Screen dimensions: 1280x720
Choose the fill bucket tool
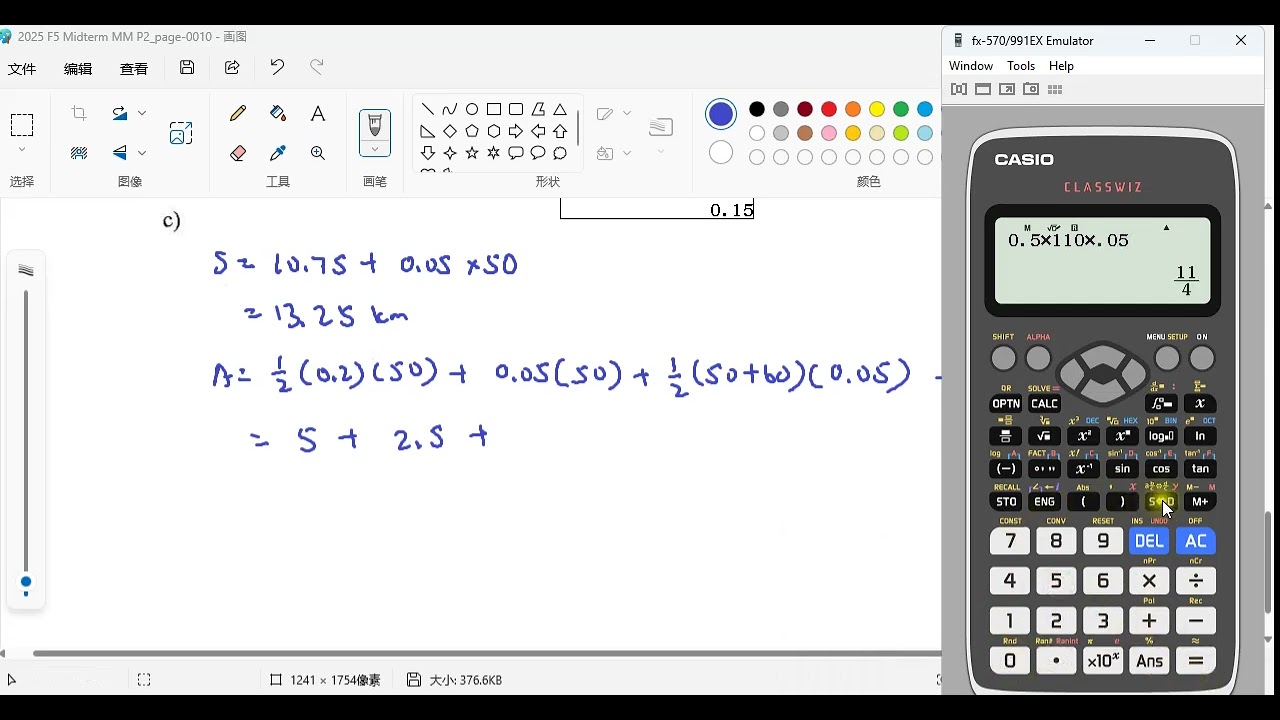(x=278, y=114)
